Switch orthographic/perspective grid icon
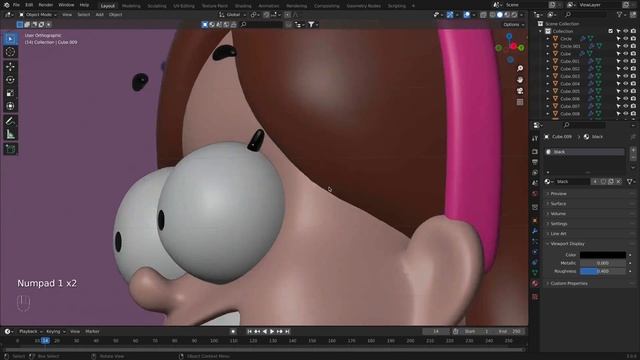Viewport: 640px width, 360px height. pyautogui.click(x=520, y=102)
